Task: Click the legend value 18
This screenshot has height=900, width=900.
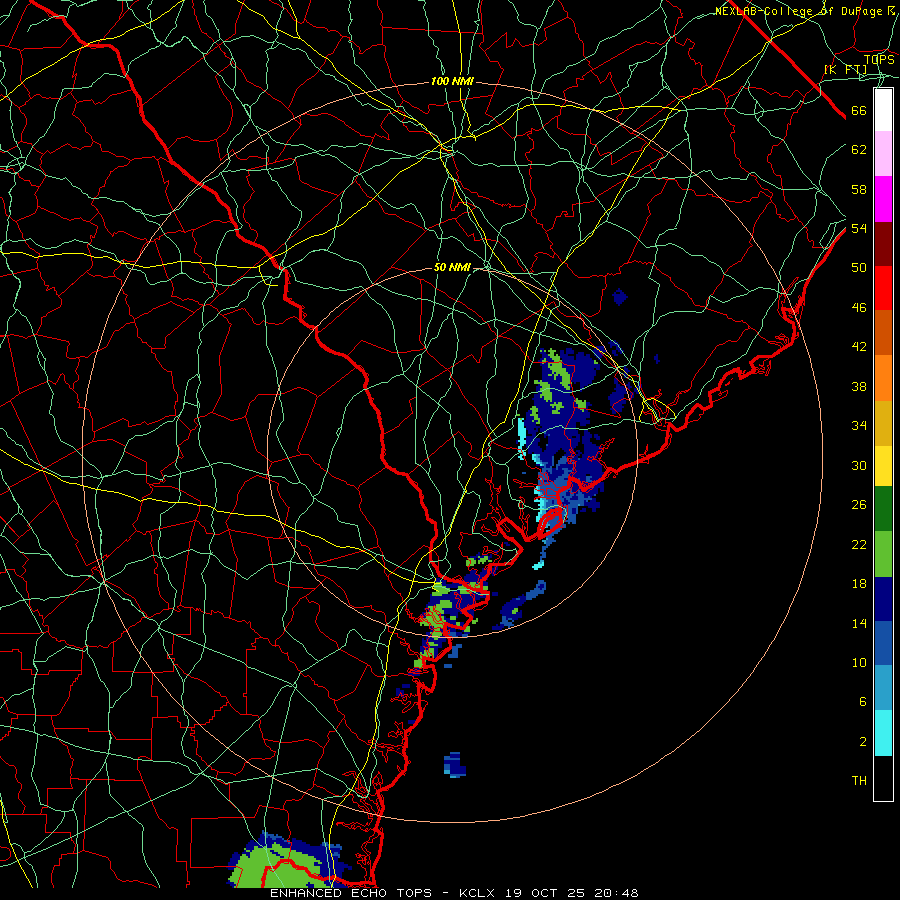Action: (x=859, y=584)
